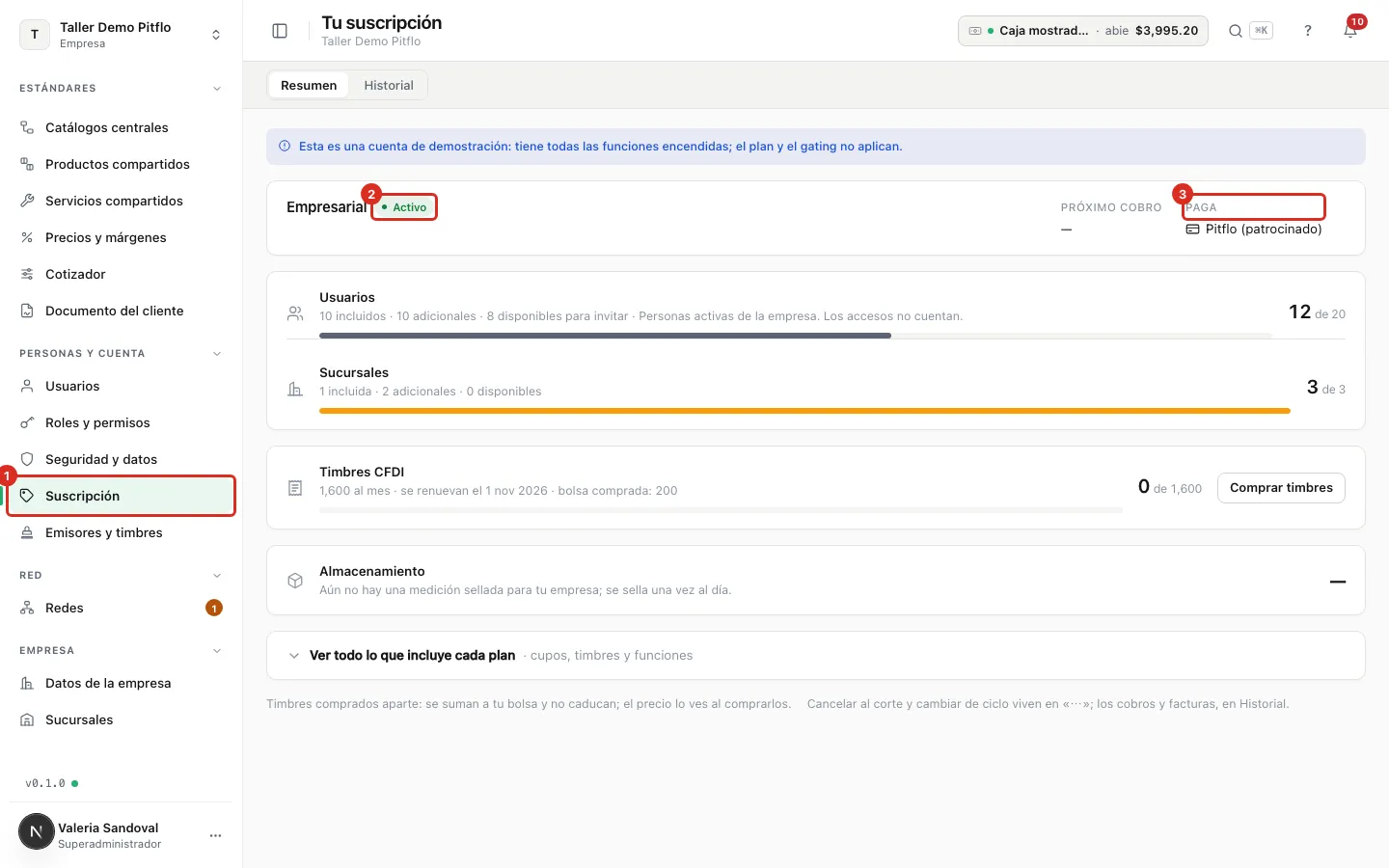Open the Taller Demo Pitflo company switcher
Image resolution: width=1389 pixels, height=868 pixels.
[x=121, y=35]
